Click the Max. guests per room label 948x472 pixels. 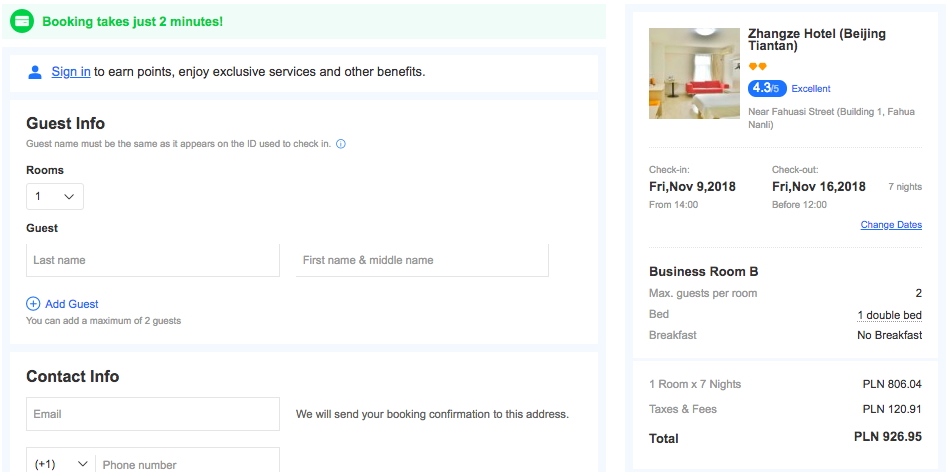tap(703, 294)
